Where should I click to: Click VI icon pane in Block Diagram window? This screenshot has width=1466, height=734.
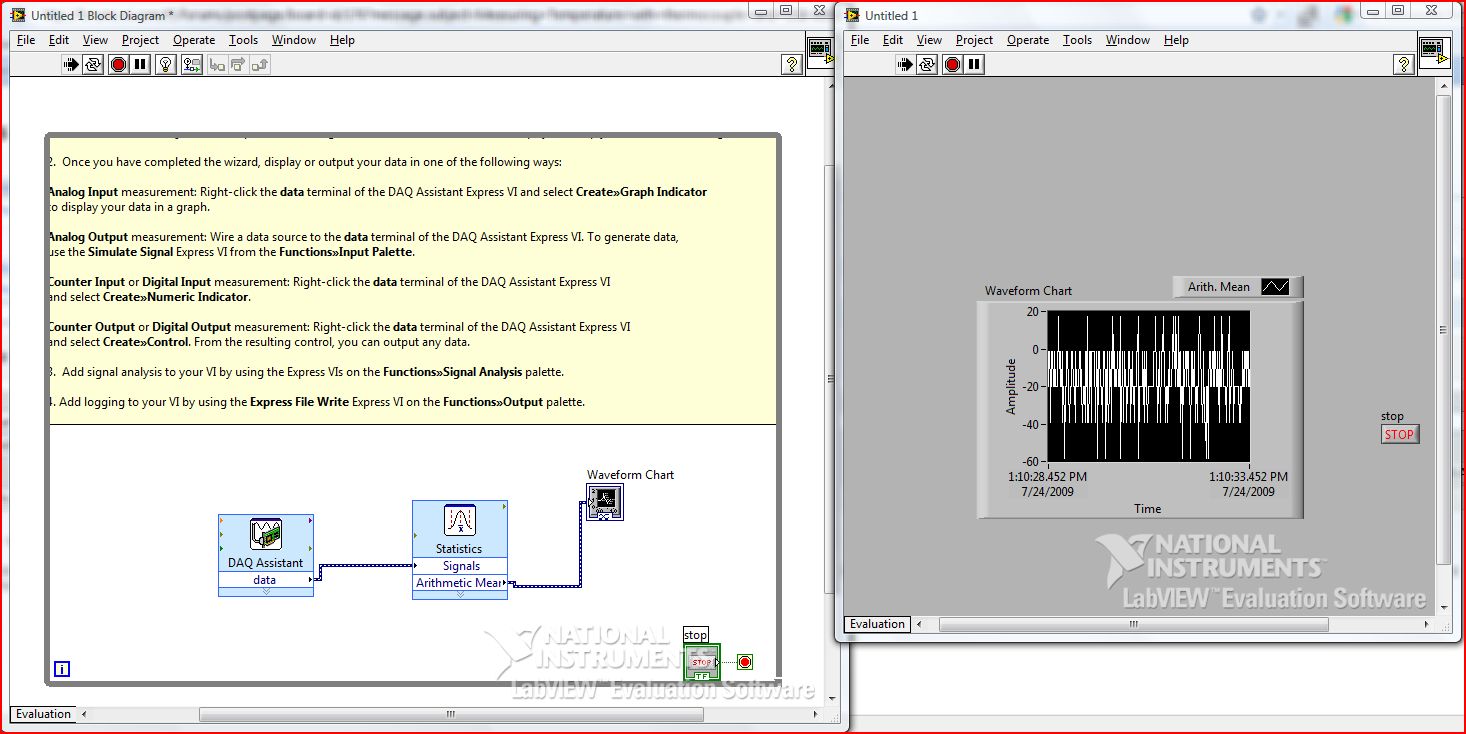[x=820, y=49]
